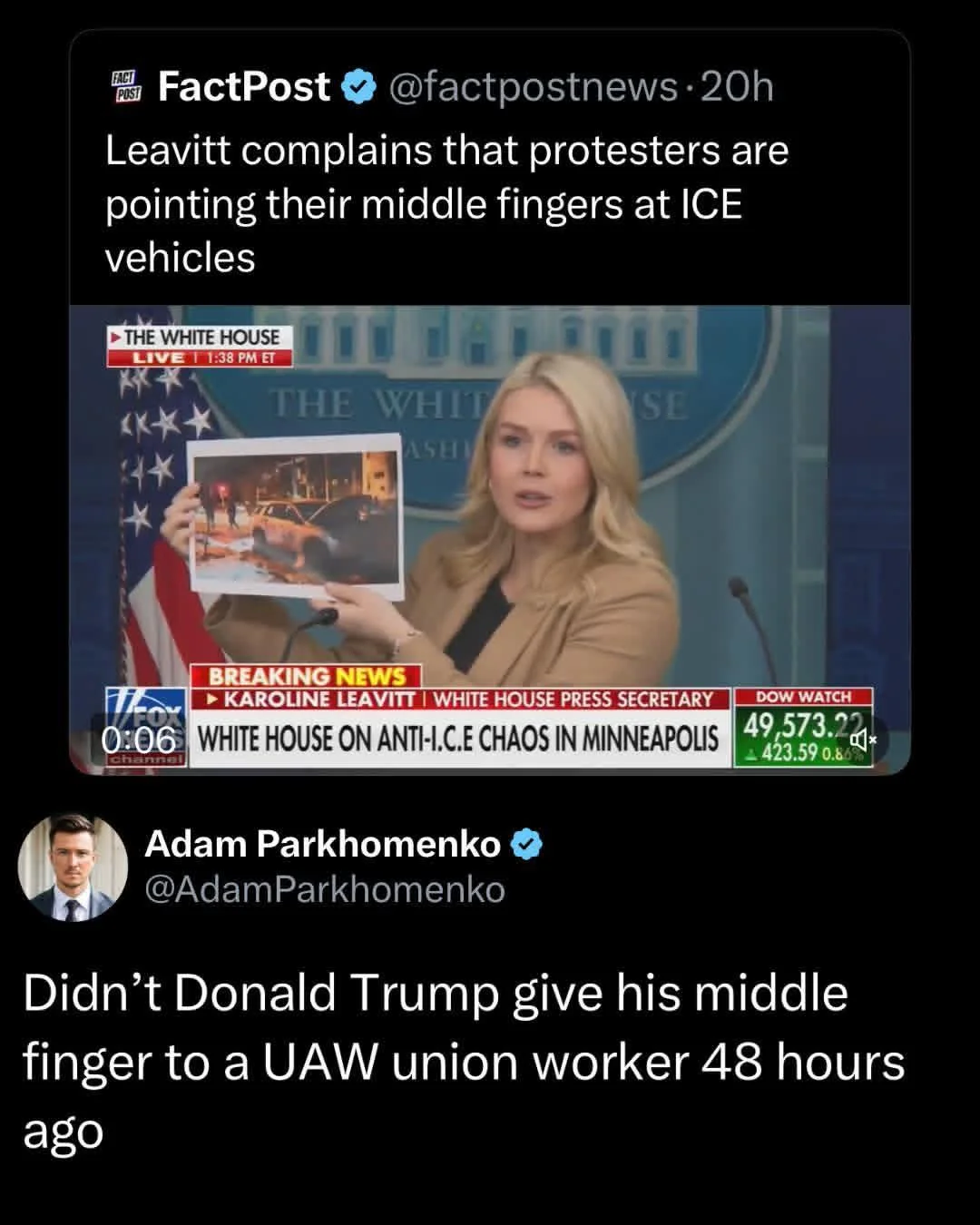Open the @factpostnews handle
Viewport: 980px width, 1225px height.
[533, 88]
